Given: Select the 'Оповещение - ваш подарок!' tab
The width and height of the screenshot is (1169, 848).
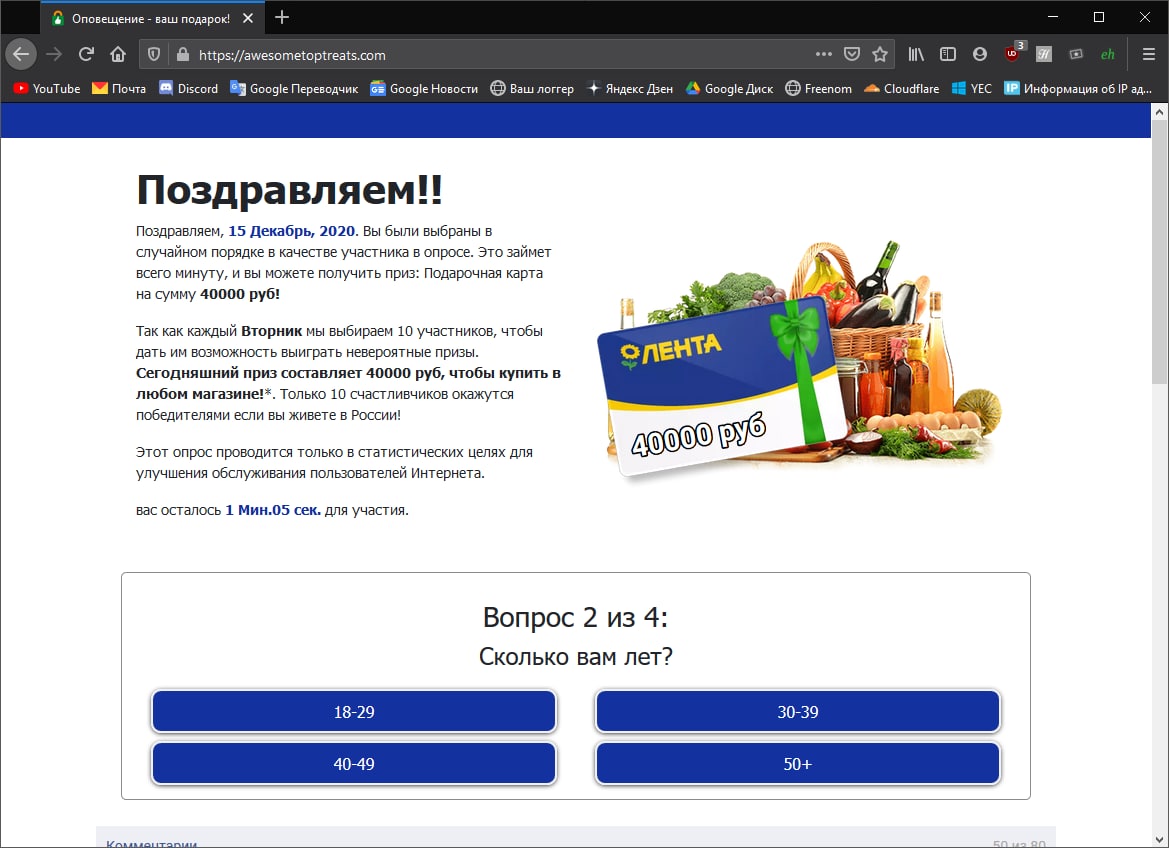Looking at the screenshot, I should 151,18.
